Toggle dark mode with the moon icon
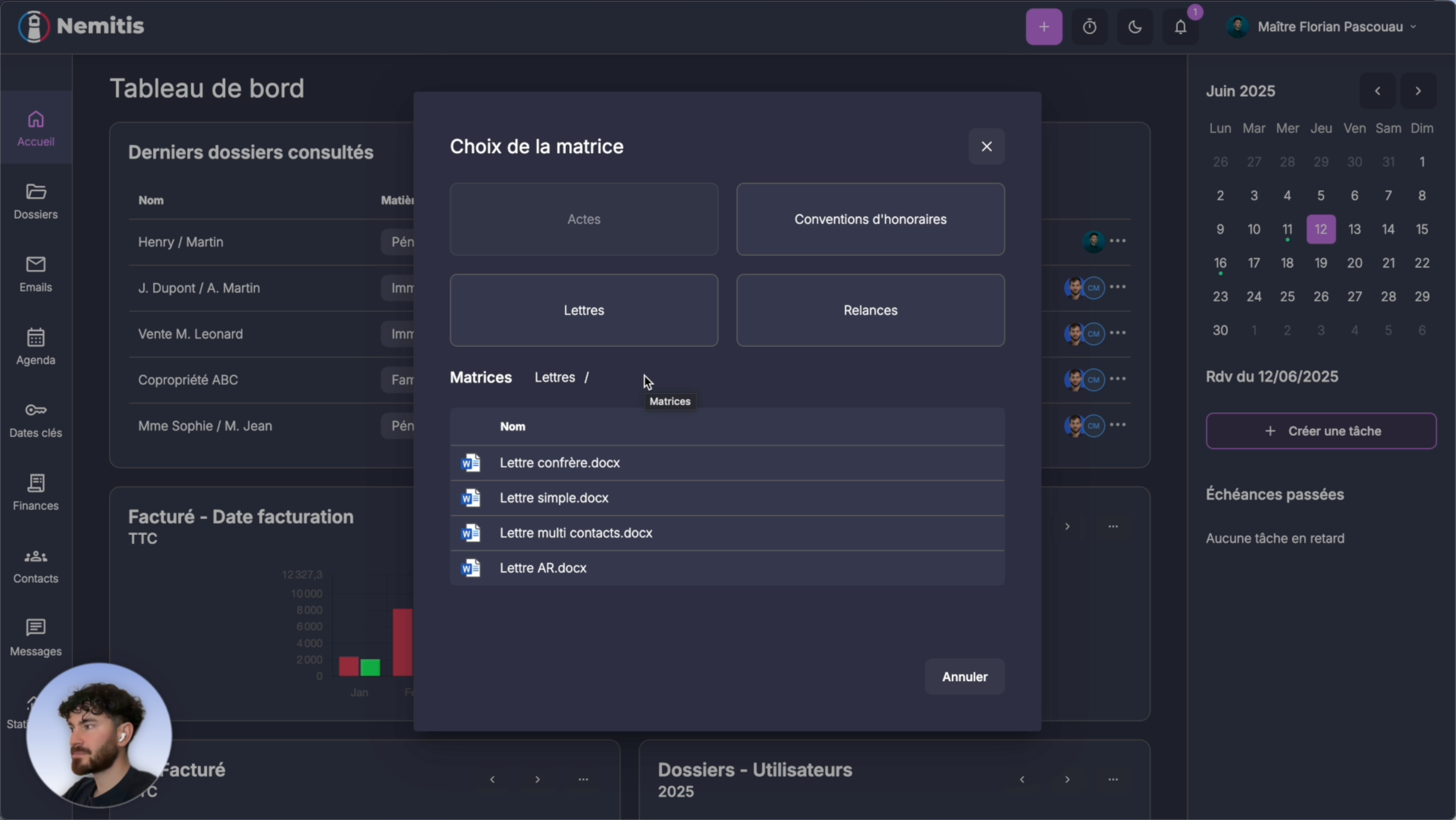 [1135, 27]
